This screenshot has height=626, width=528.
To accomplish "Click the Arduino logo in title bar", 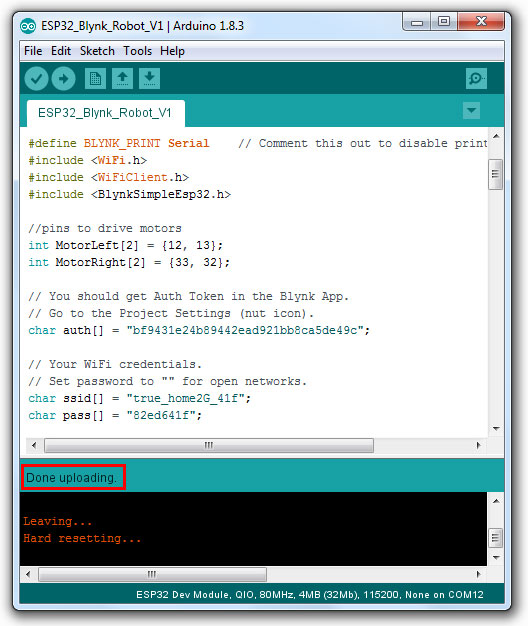I will pos(28,26).
